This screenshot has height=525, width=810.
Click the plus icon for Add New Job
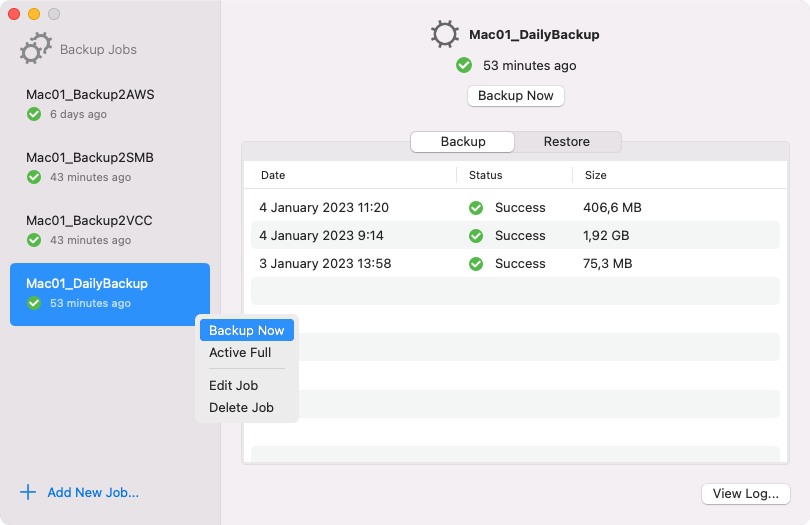pos(28,492)
